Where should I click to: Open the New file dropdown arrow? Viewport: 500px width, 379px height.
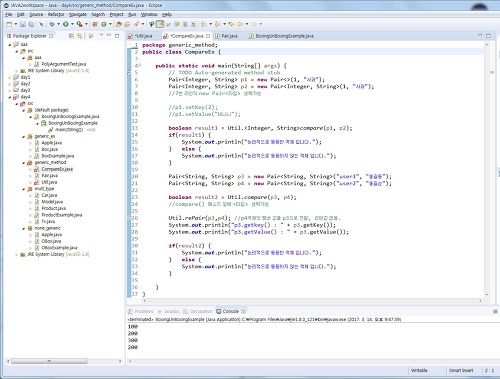coord(16,24)
